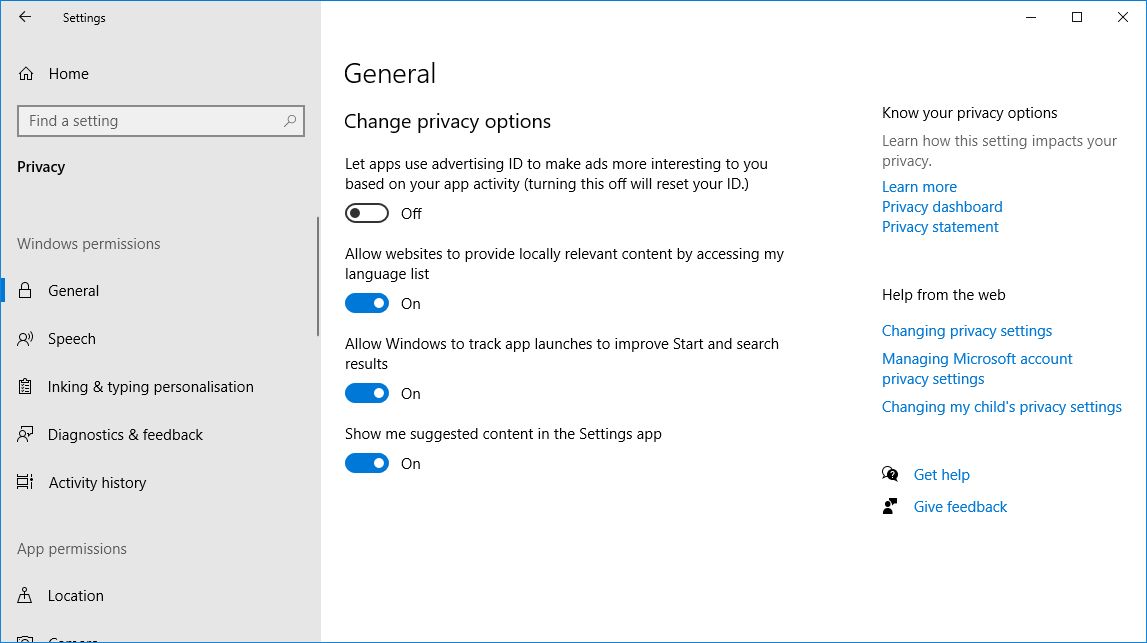Click the Home house icon

(26, 74)
